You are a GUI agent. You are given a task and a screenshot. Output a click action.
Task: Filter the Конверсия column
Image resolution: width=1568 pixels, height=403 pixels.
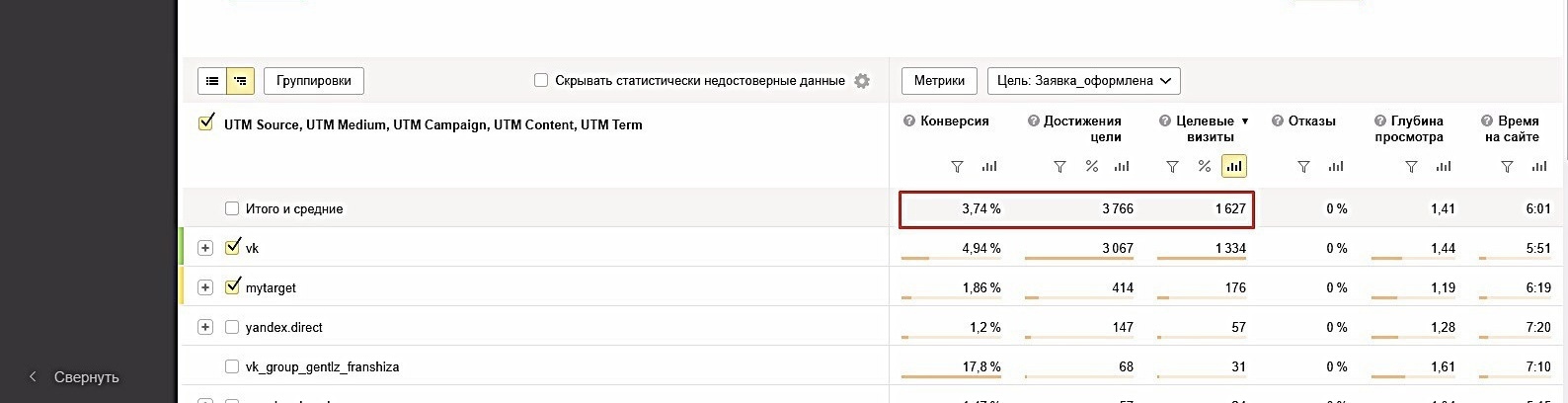click(x=957, y=167)
